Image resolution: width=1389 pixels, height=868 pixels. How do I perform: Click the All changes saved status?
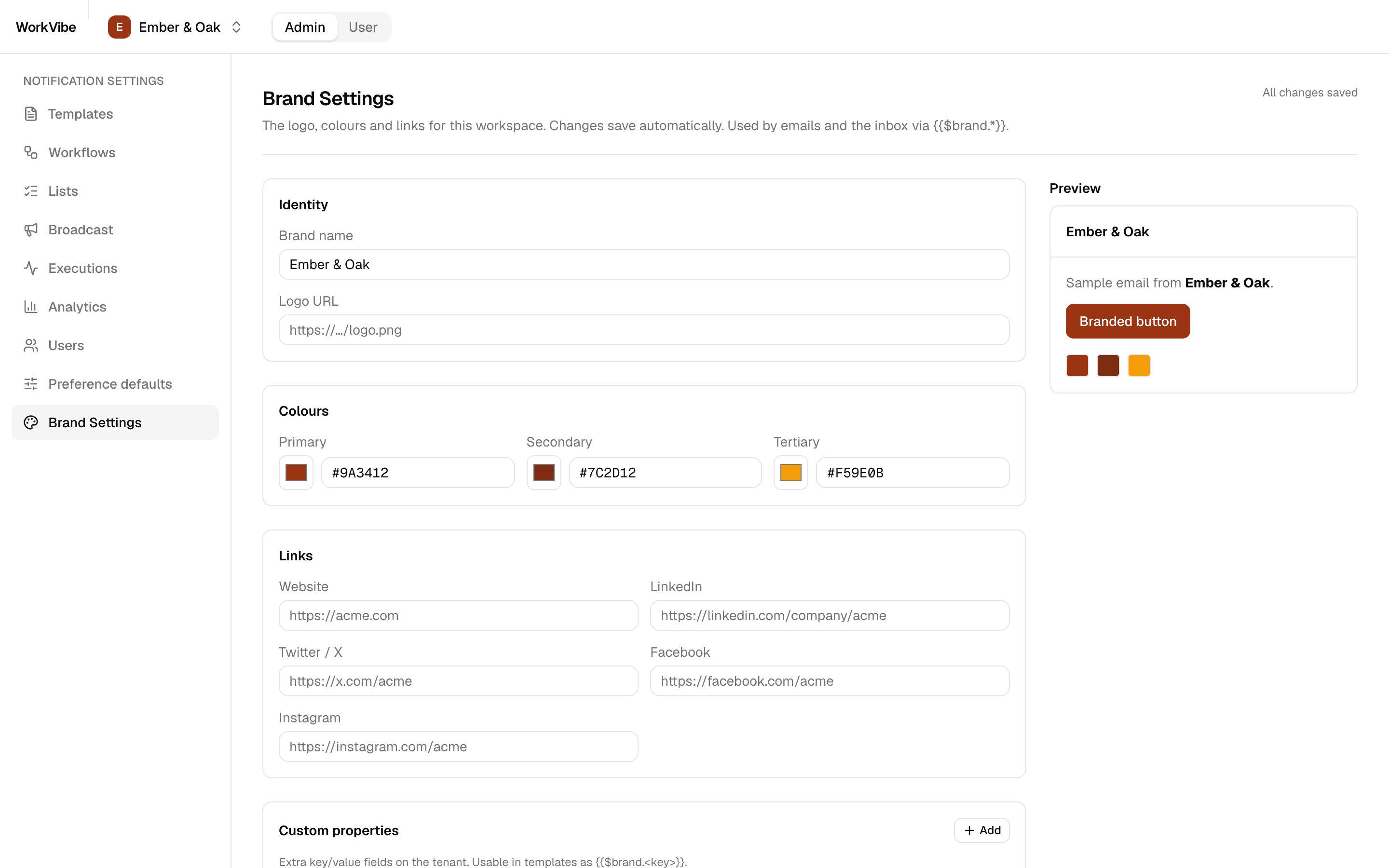[x=1310, y=93]
